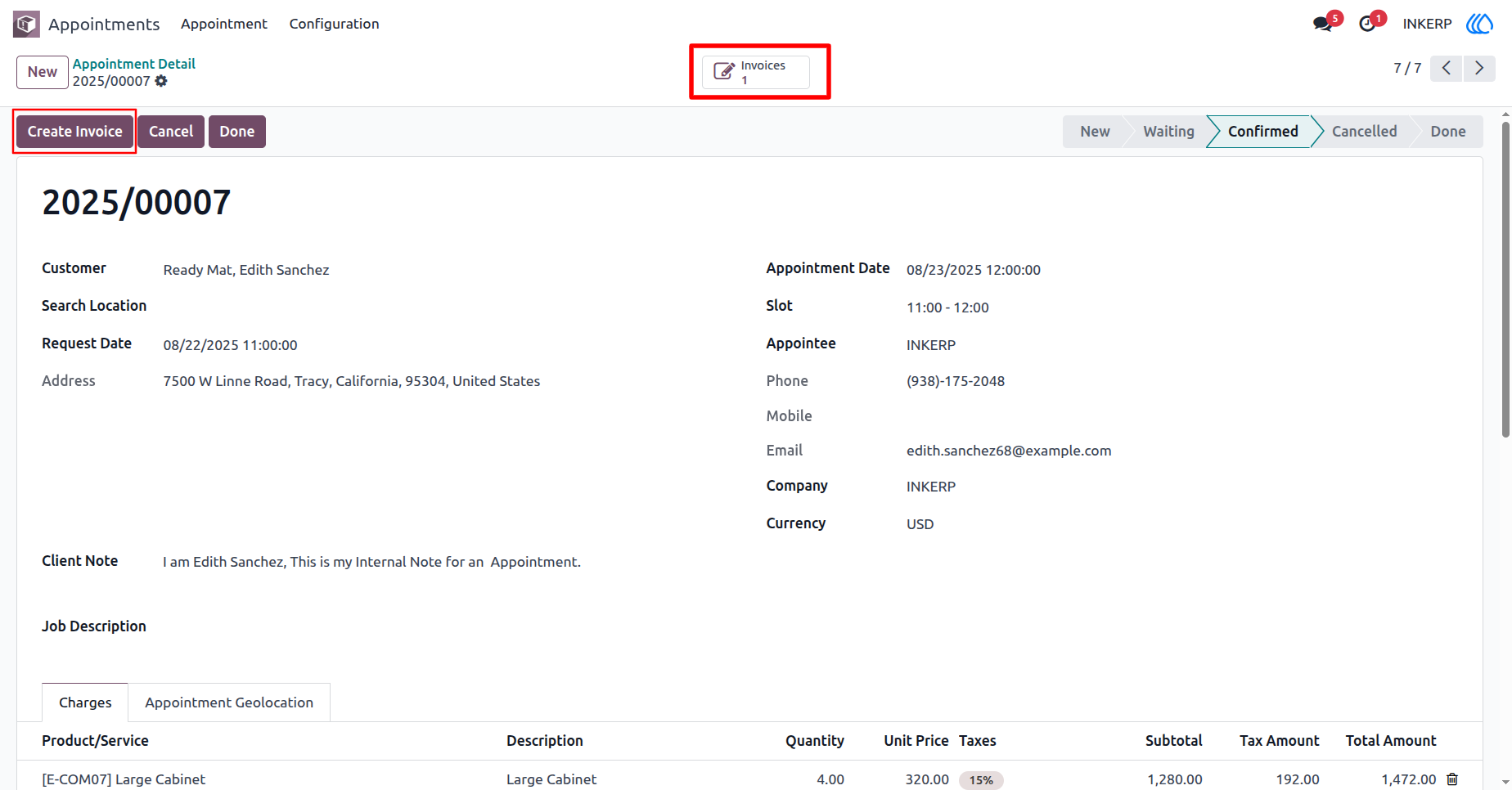
Task: Open the INKERP user menu
Action: pyautogui.click(x=1427, y=24)
